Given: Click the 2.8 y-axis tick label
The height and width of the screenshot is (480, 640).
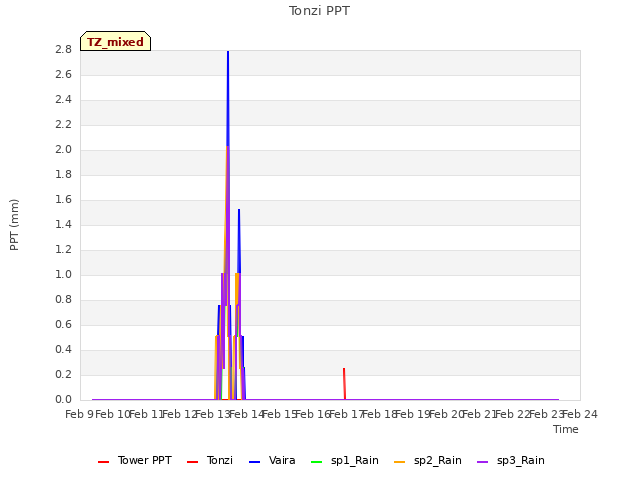Looking at the screenshot, I should tap(63, 50).
